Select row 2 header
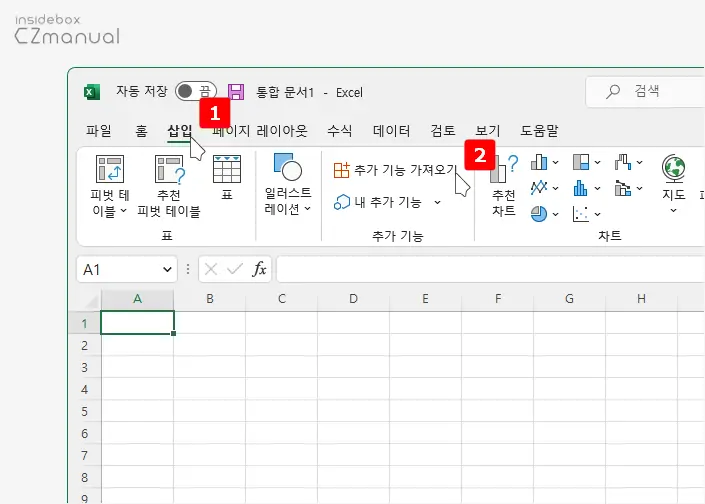Screen dimensions: 705x504 (85, 345)
